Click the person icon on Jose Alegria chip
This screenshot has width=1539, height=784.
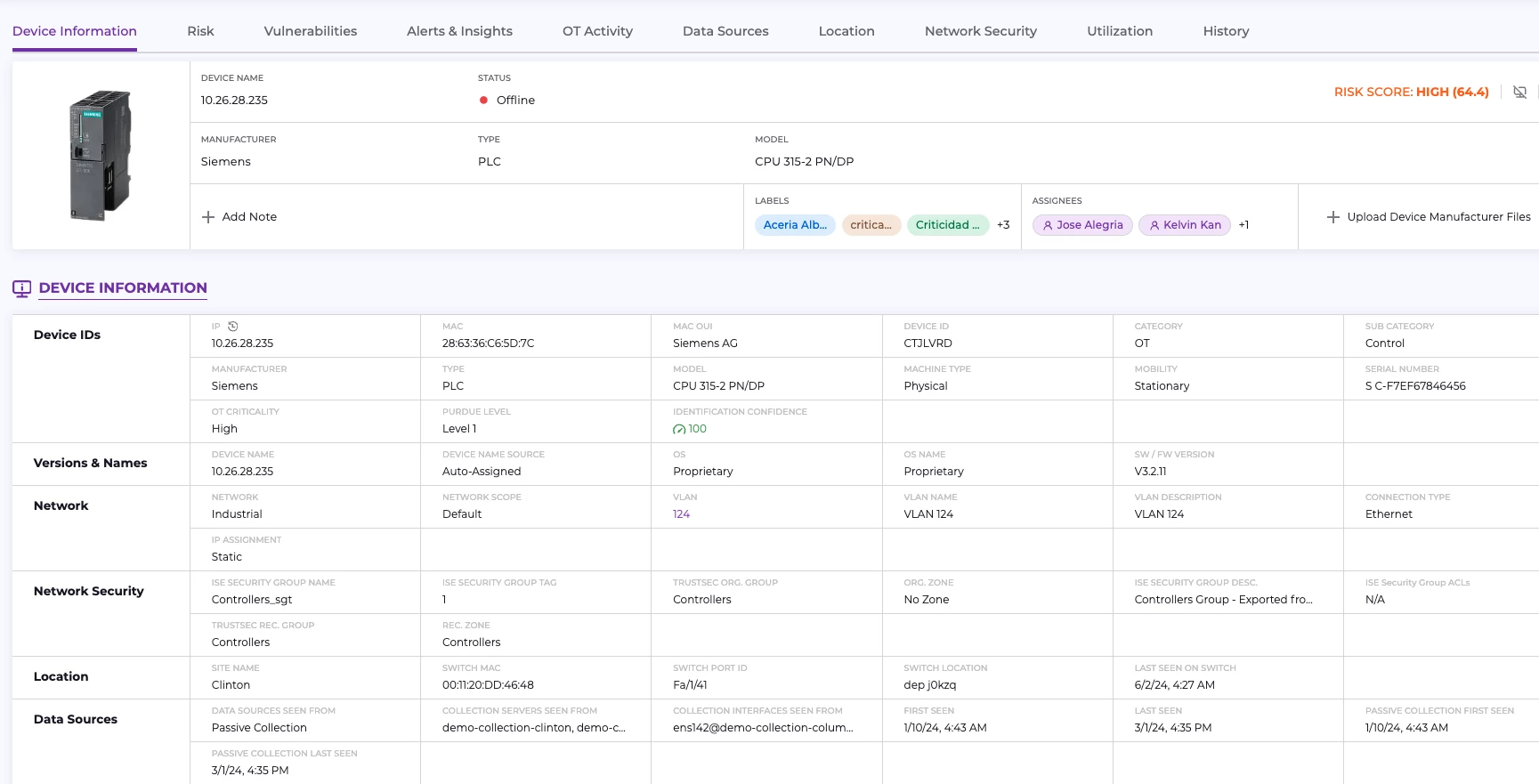pos(1048,225)
